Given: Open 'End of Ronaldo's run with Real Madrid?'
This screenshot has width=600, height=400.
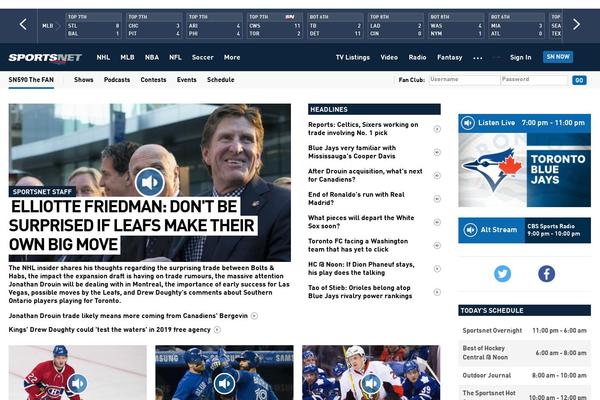Looking at the screenshot, I should point(356,199).
